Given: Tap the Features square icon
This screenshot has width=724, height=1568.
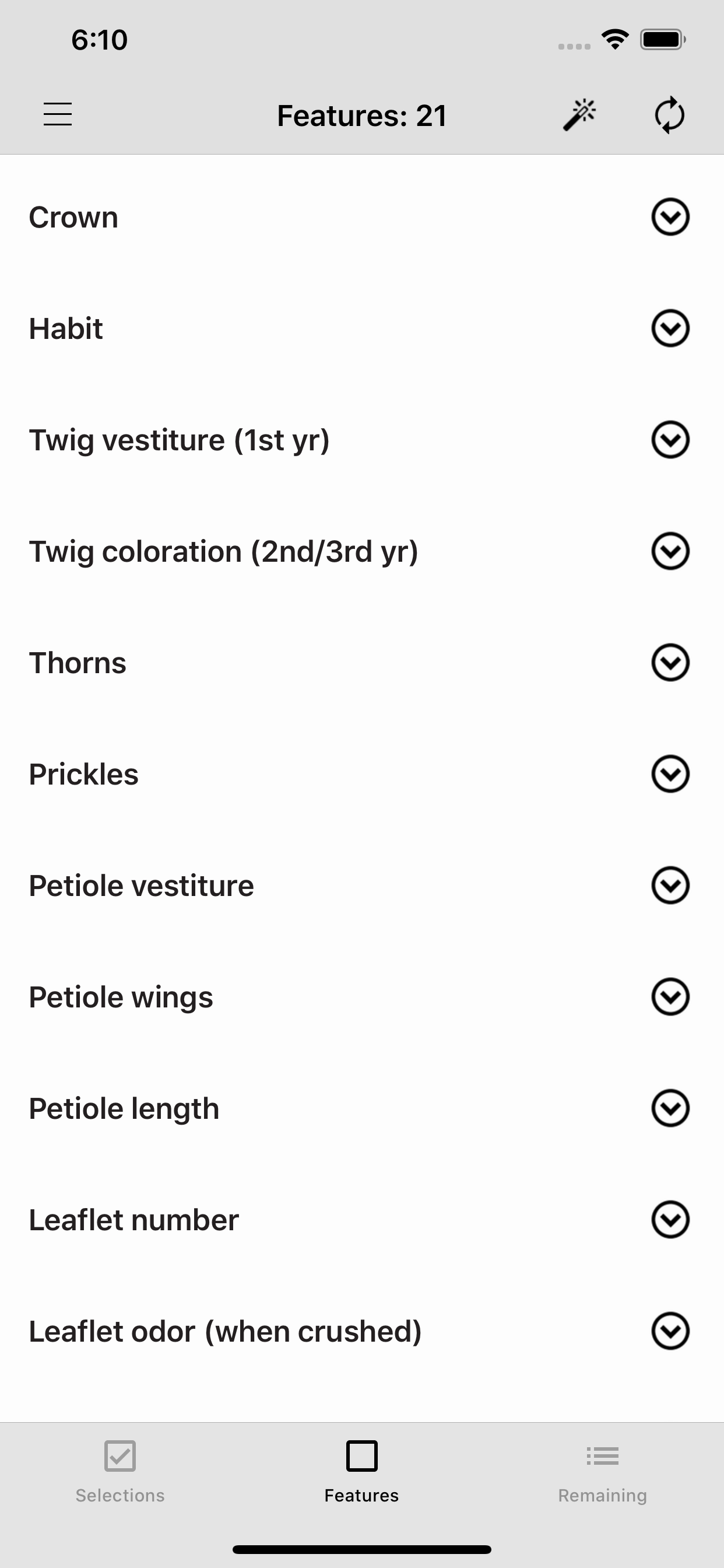Looking at the screenshot, I should 361,1455.
